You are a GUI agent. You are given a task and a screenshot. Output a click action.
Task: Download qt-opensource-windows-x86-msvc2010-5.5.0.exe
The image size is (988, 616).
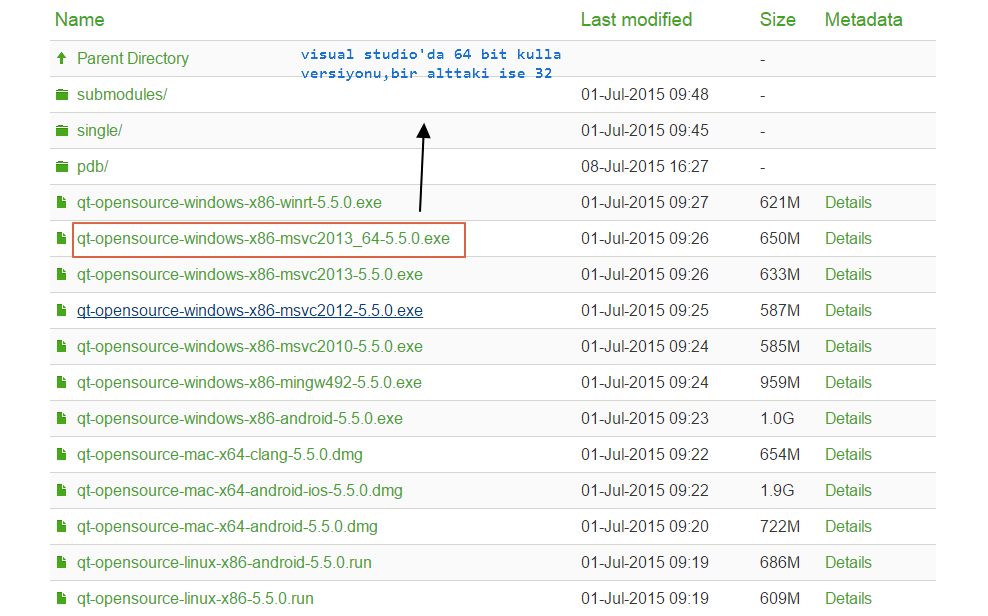pos(250,346)
